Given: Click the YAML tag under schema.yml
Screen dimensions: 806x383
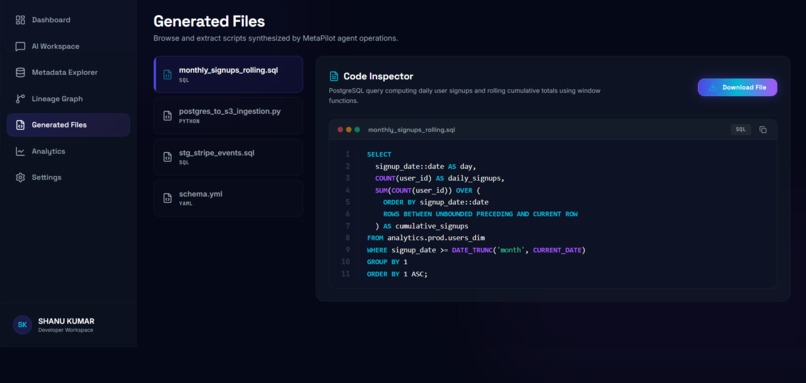Looking at the screenshot, I should (x=185, y=204).
